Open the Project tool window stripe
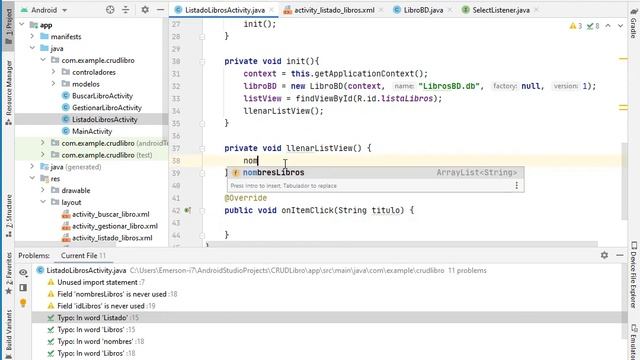Image resolution: width=640 pixels, height=360 pixels. tap(8, 28)
